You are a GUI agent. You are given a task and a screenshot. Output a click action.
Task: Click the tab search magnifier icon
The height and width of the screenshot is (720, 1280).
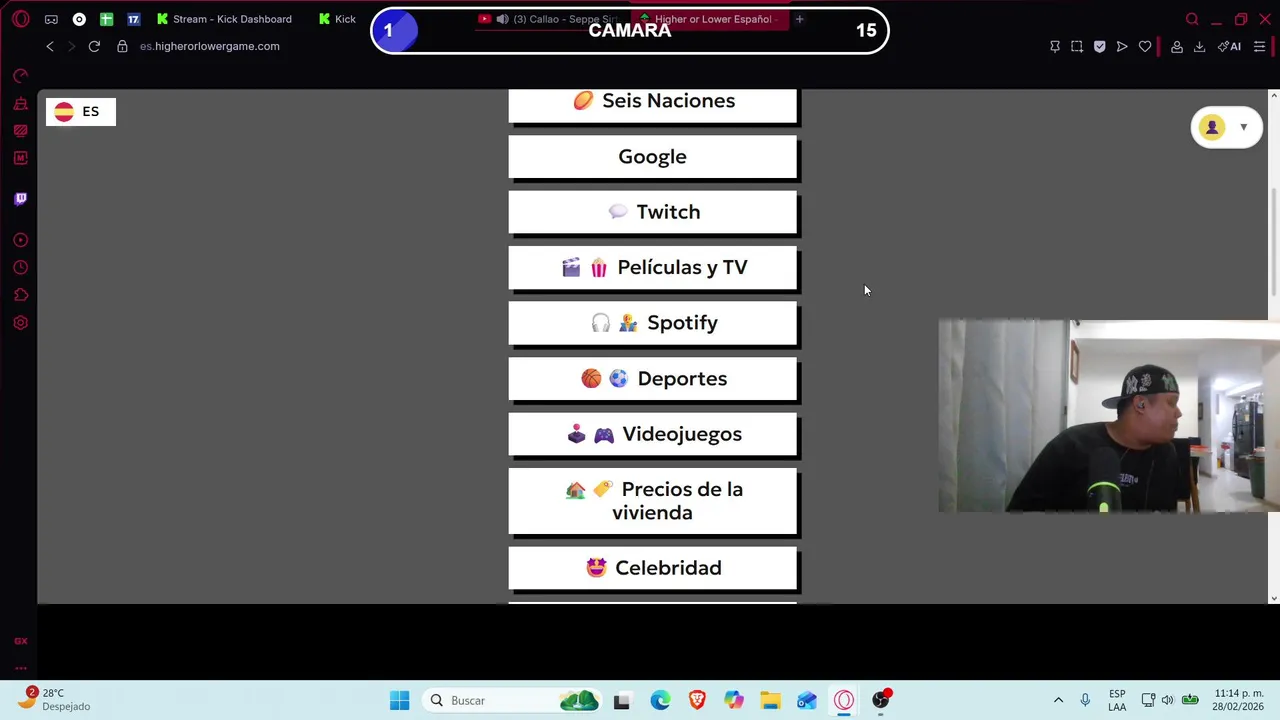pyautogui.click(x=1192, y=19)
